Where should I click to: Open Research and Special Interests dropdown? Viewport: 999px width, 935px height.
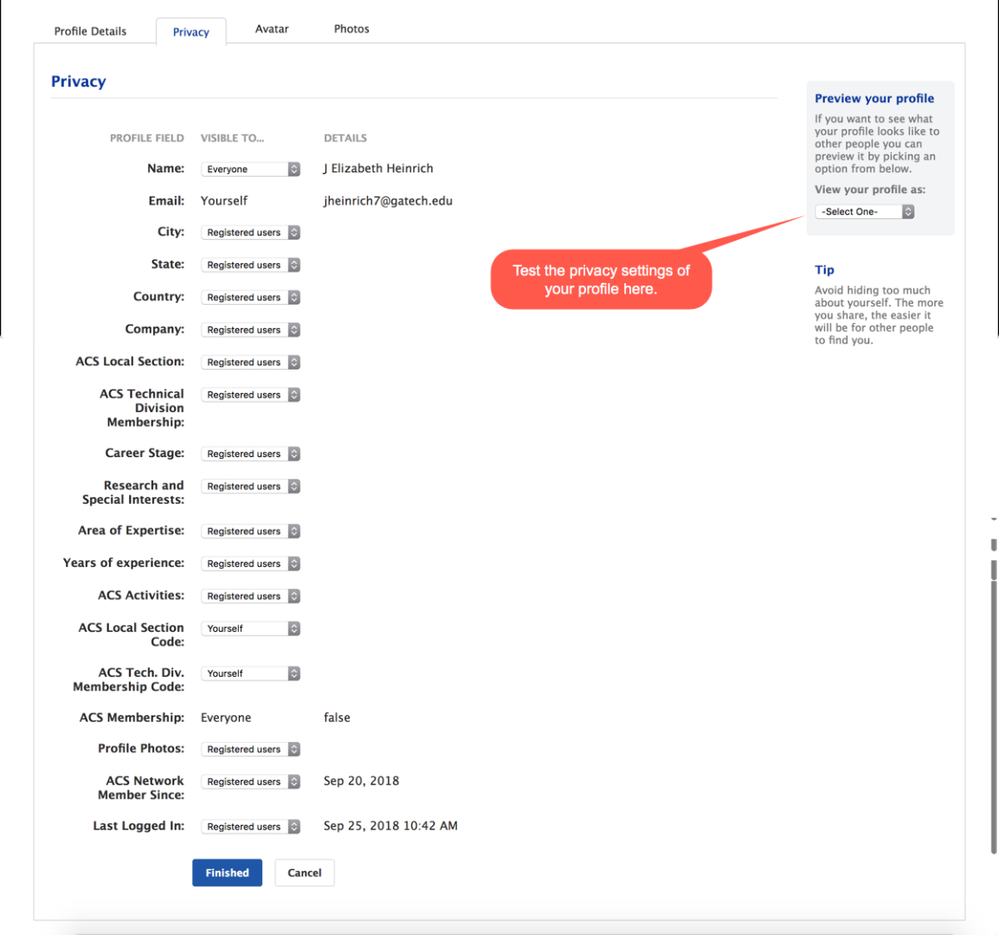[x=250, y=487]
